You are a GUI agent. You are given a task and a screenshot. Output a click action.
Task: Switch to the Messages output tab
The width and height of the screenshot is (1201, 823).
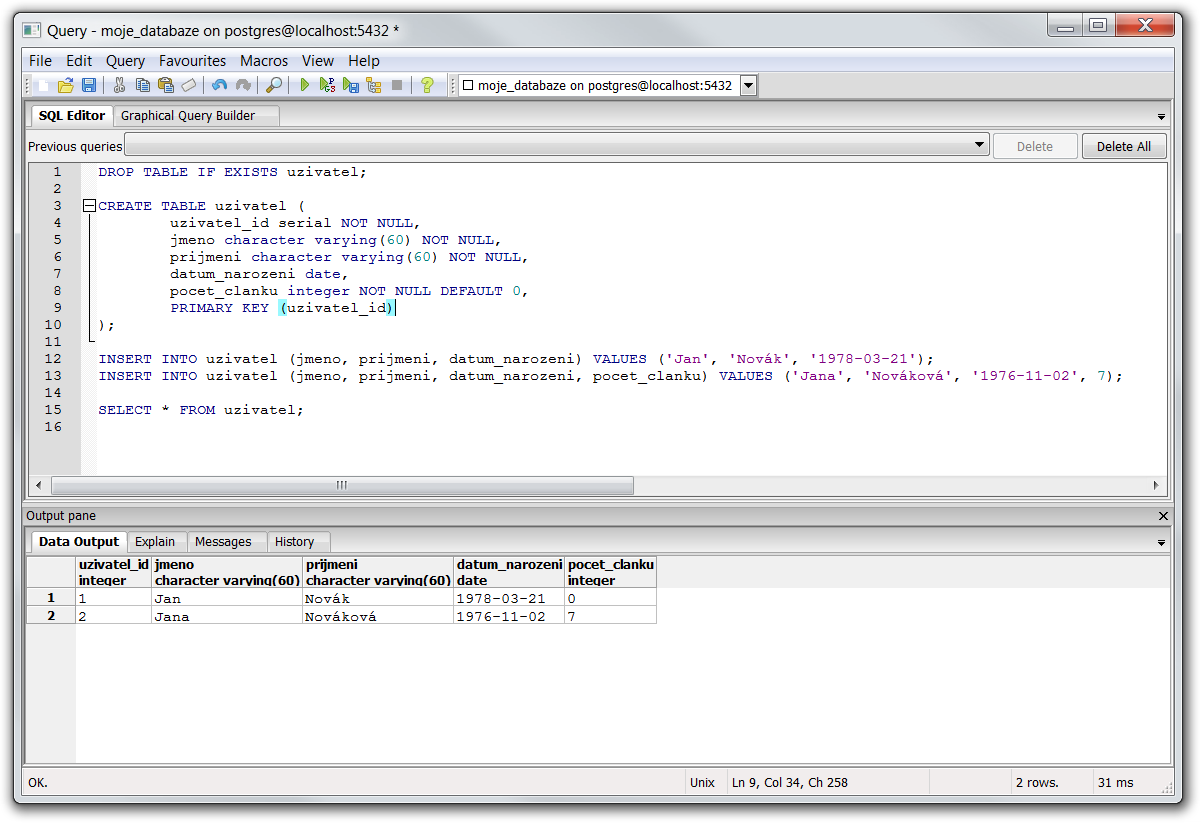tap(223, 542)
